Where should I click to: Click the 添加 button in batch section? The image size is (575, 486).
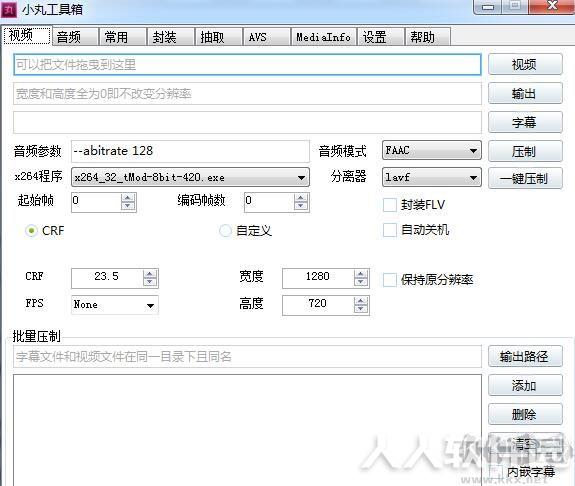(x=525, y=385)
